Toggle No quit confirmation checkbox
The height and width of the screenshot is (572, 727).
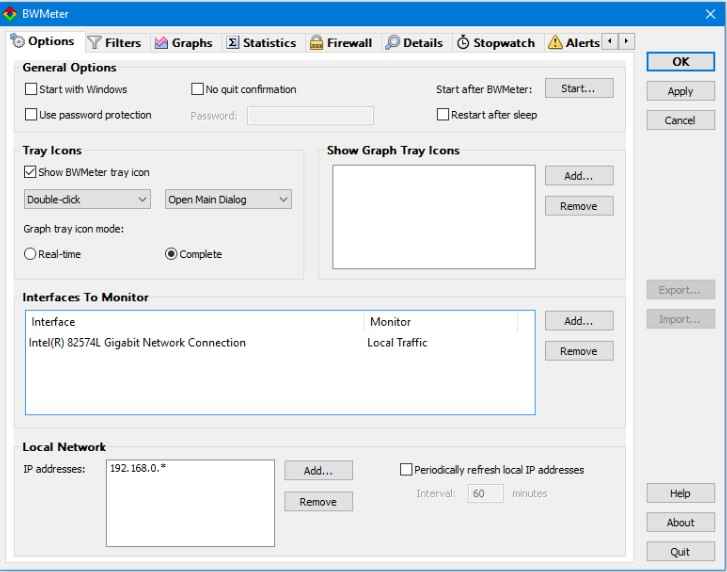click(197, 90)
